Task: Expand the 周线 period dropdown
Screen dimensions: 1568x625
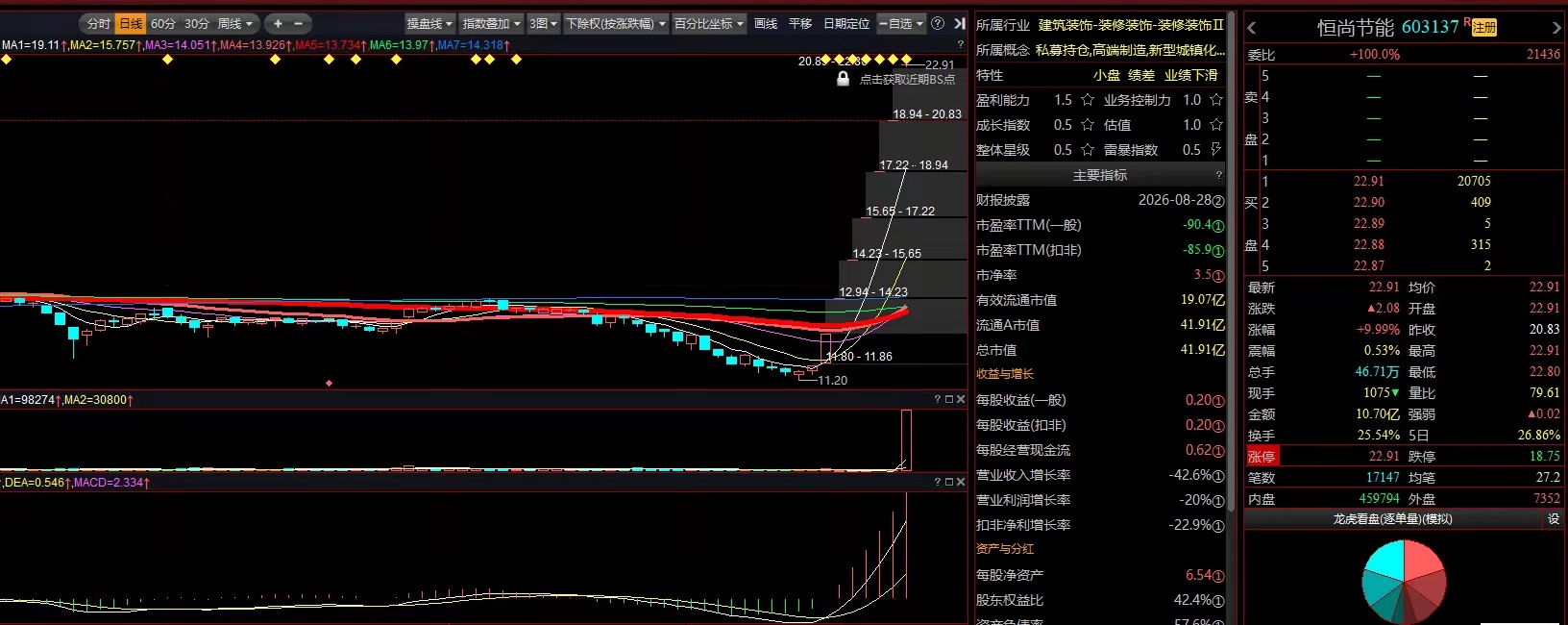Action: pyautogui.click(x=236, y=23)
